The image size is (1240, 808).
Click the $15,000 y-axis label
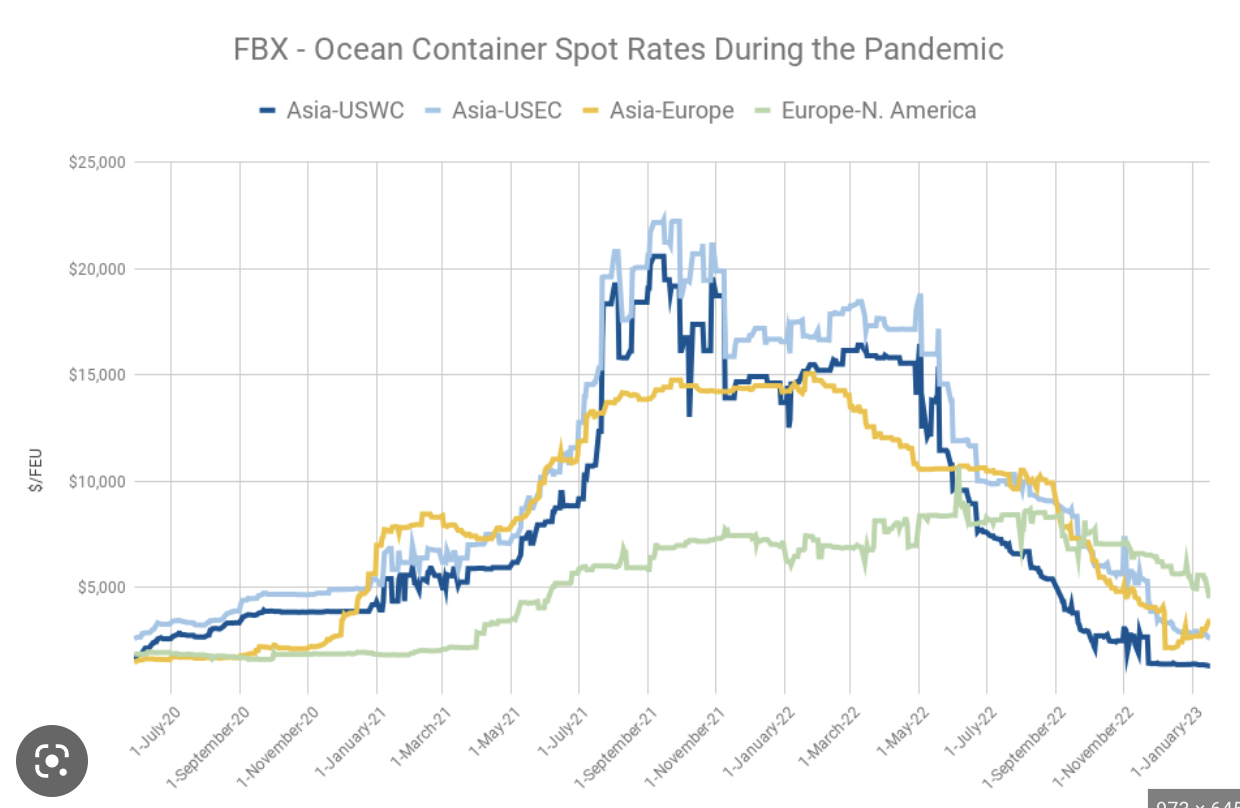[97, 375]
